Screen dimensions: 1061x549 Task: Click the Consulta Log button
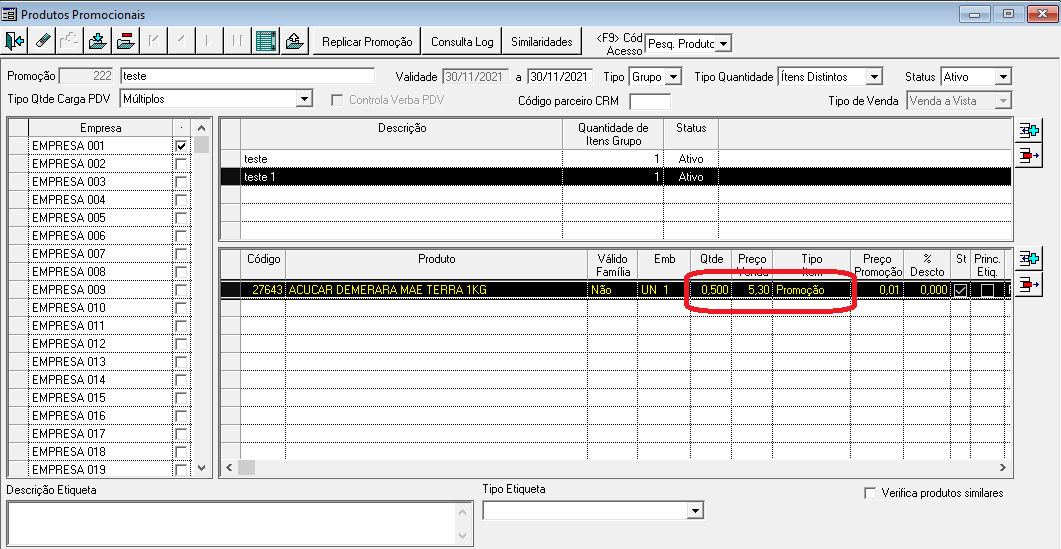point(462,41)
